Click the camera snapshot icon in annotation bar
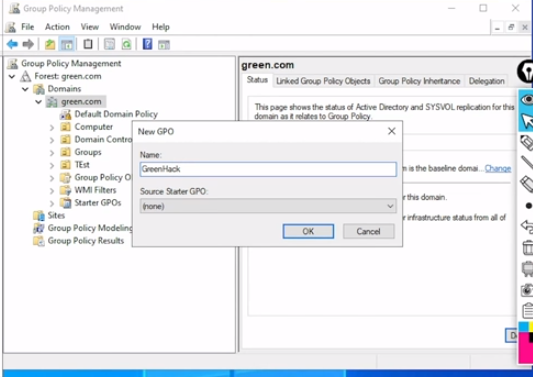Viewport: 533px width, 377px height. tap(527, 290)
